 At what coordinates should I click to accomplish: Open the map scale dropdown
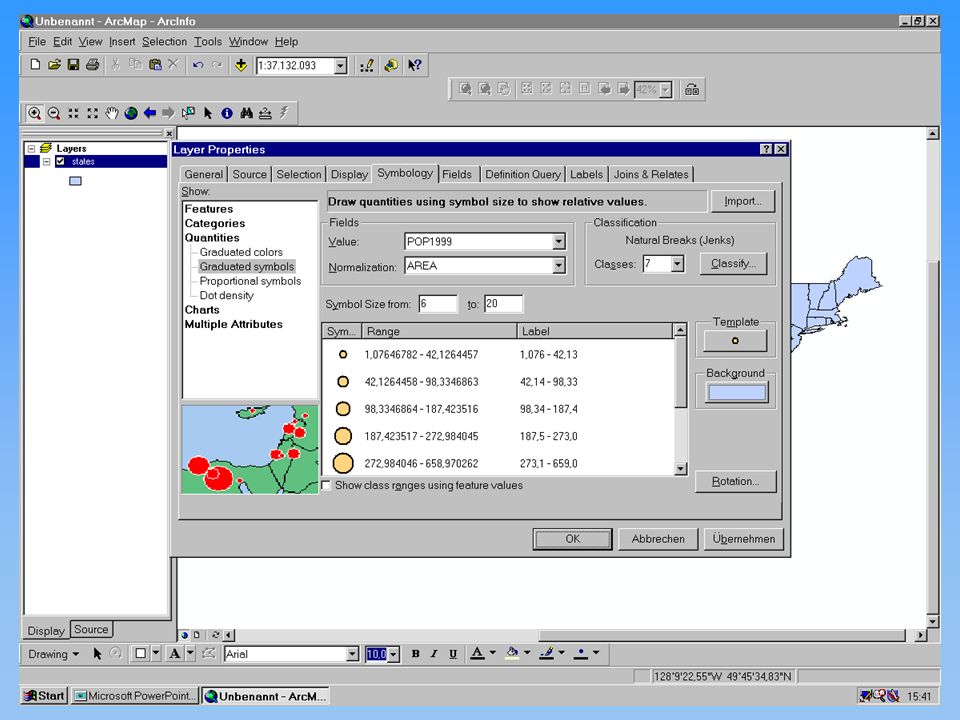pyautogui.click(x=341, y=66)
